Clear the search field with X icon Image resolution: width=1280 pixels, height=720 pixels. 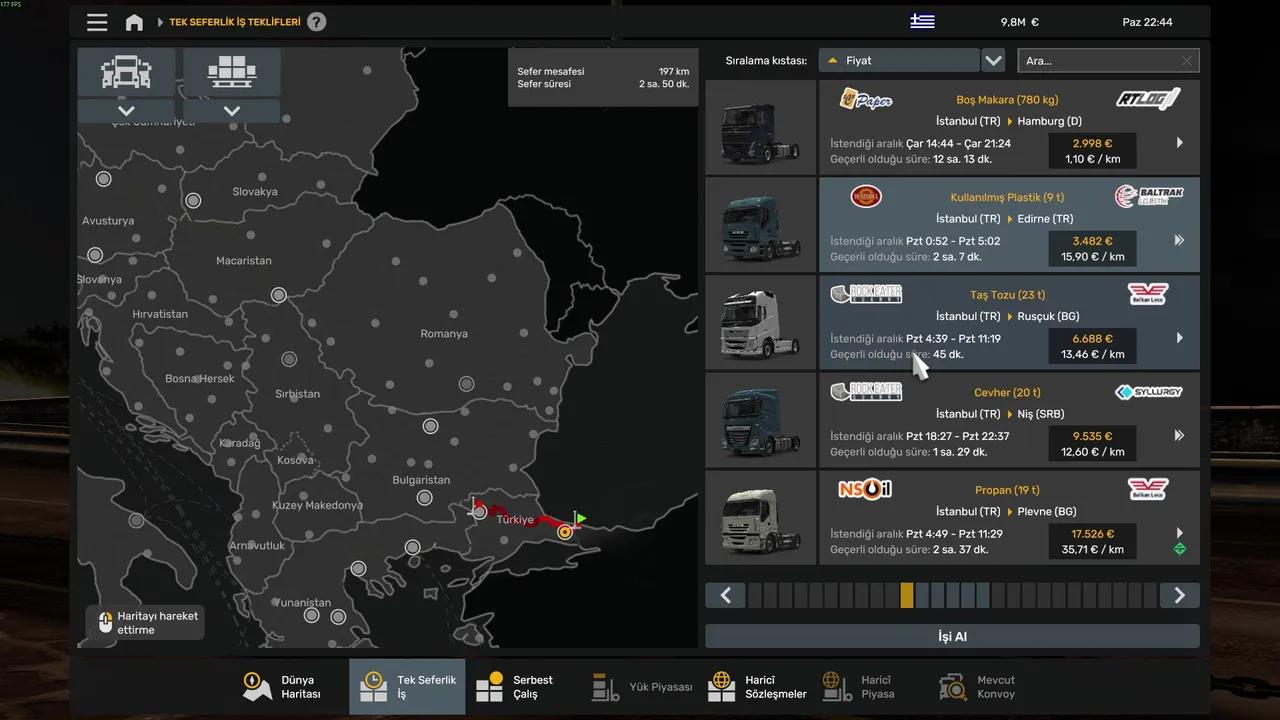(x=1186, y=61)
